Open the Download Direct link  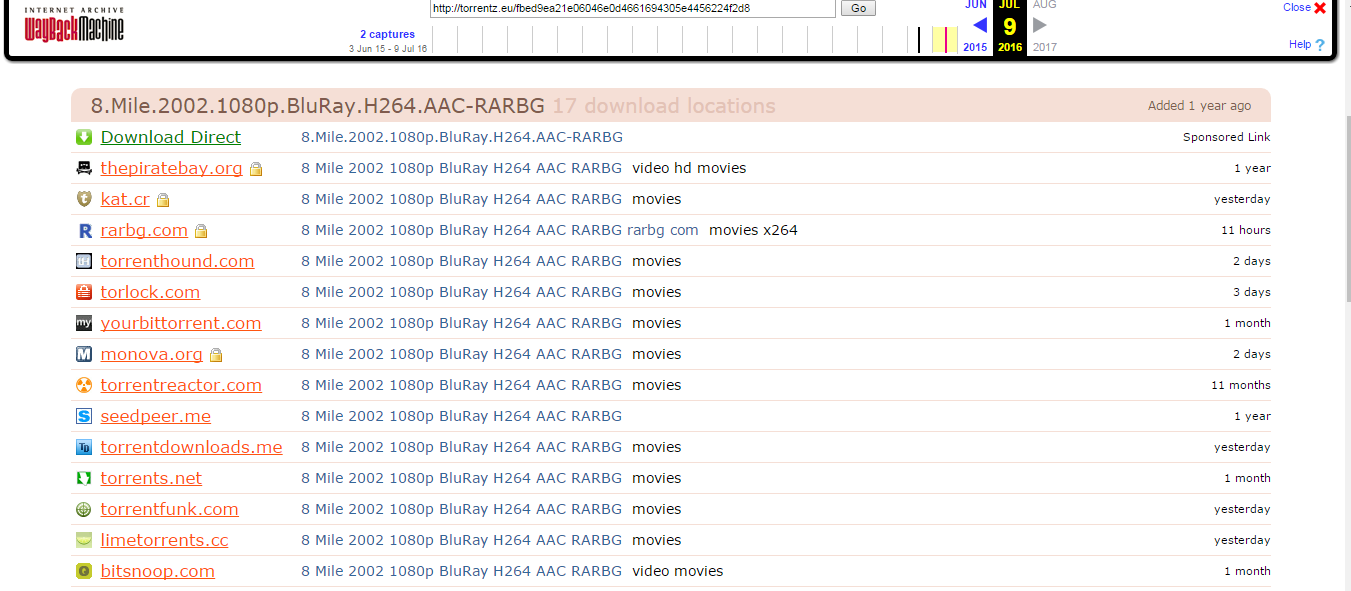pos(171,137)
